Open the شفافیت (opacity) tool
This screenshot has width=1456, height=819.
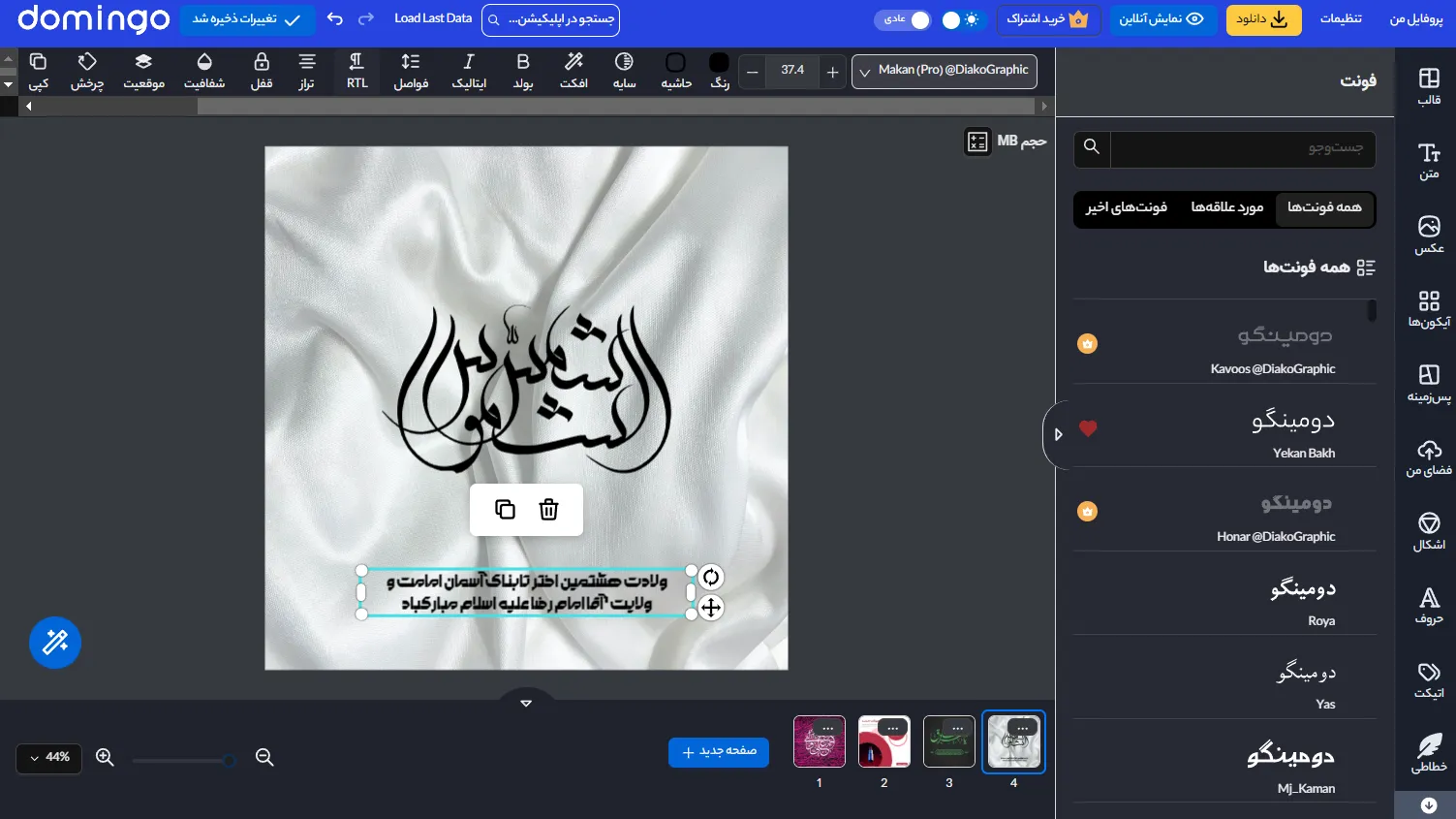pyautogui.click(x=204, y=71)
